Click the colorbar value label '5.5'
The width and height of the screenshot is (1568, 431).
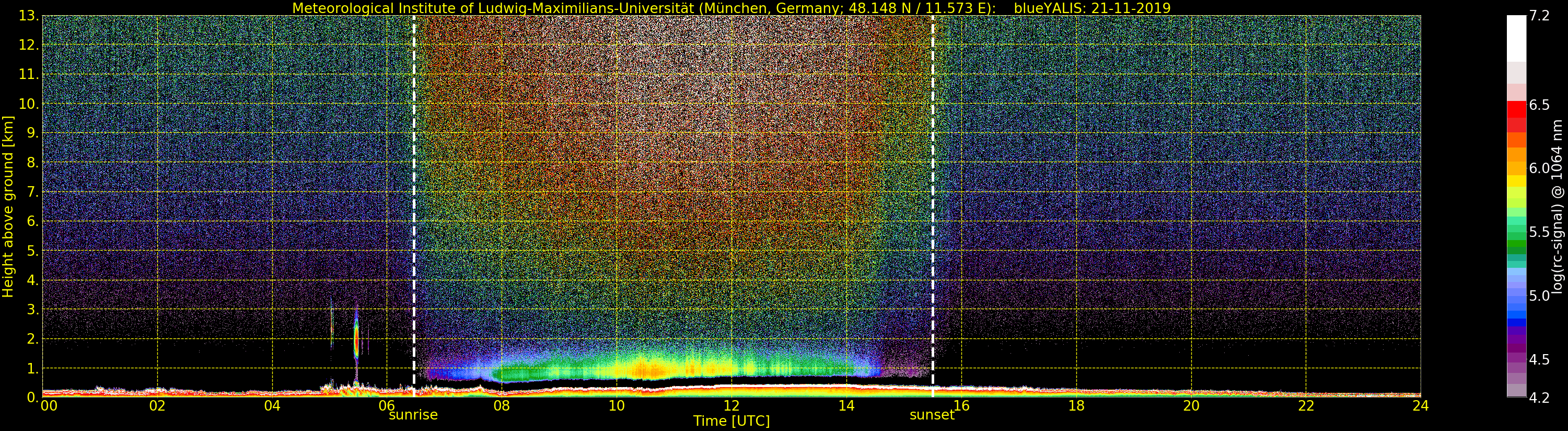pyautogui.click(x=1539, y=232)
